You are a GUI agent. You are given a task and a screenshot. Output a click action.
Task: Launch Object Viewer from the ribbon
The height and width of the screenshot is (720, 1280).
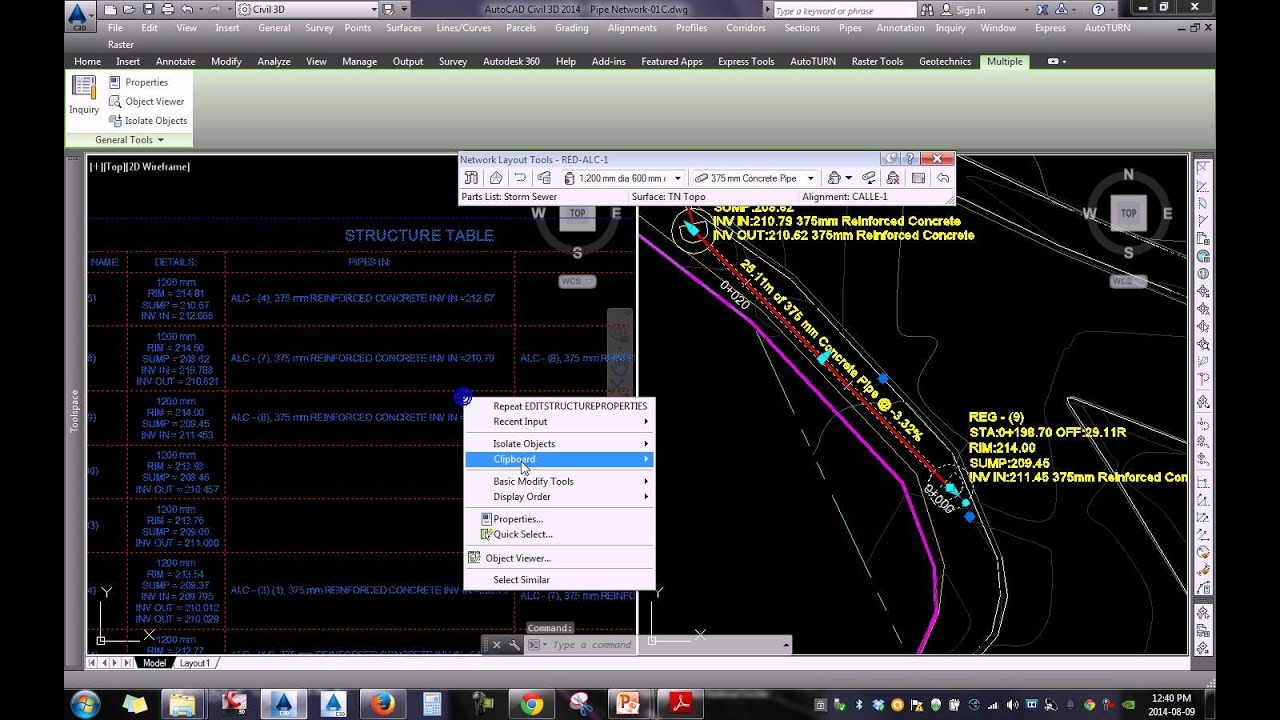(x=146, y=101)
